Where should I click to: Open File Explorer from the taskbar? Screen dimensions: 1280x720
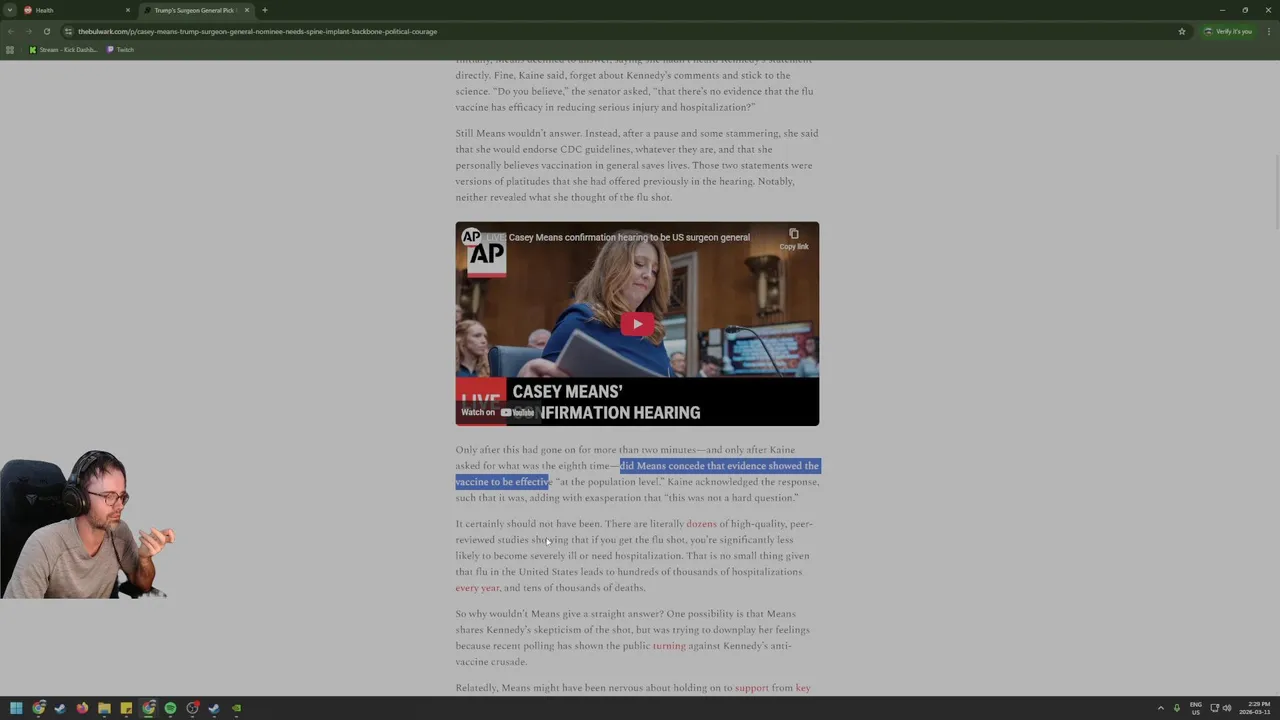104,708
